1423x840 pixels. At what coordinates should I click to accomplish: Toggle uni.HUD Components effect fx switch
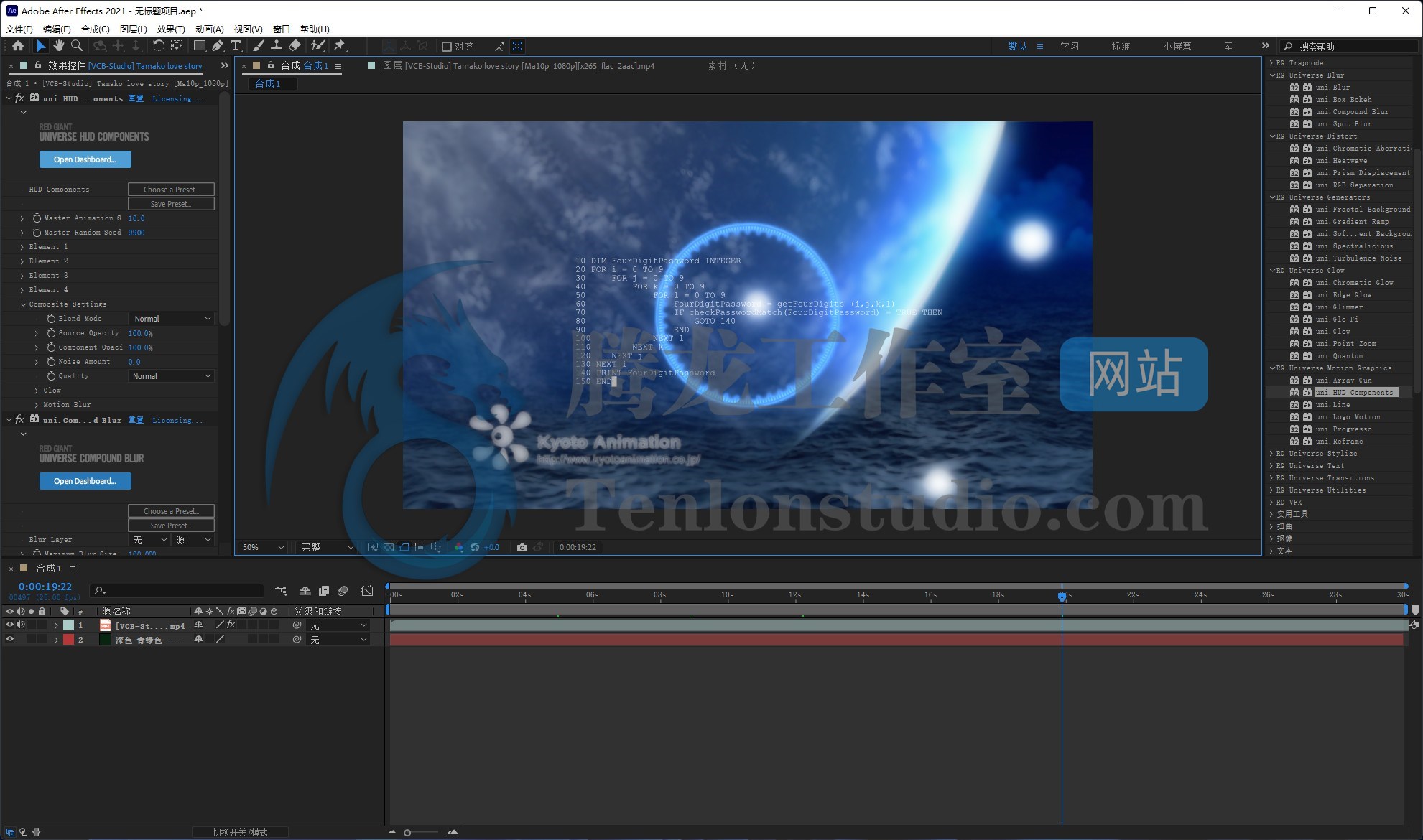click(19, 98)
